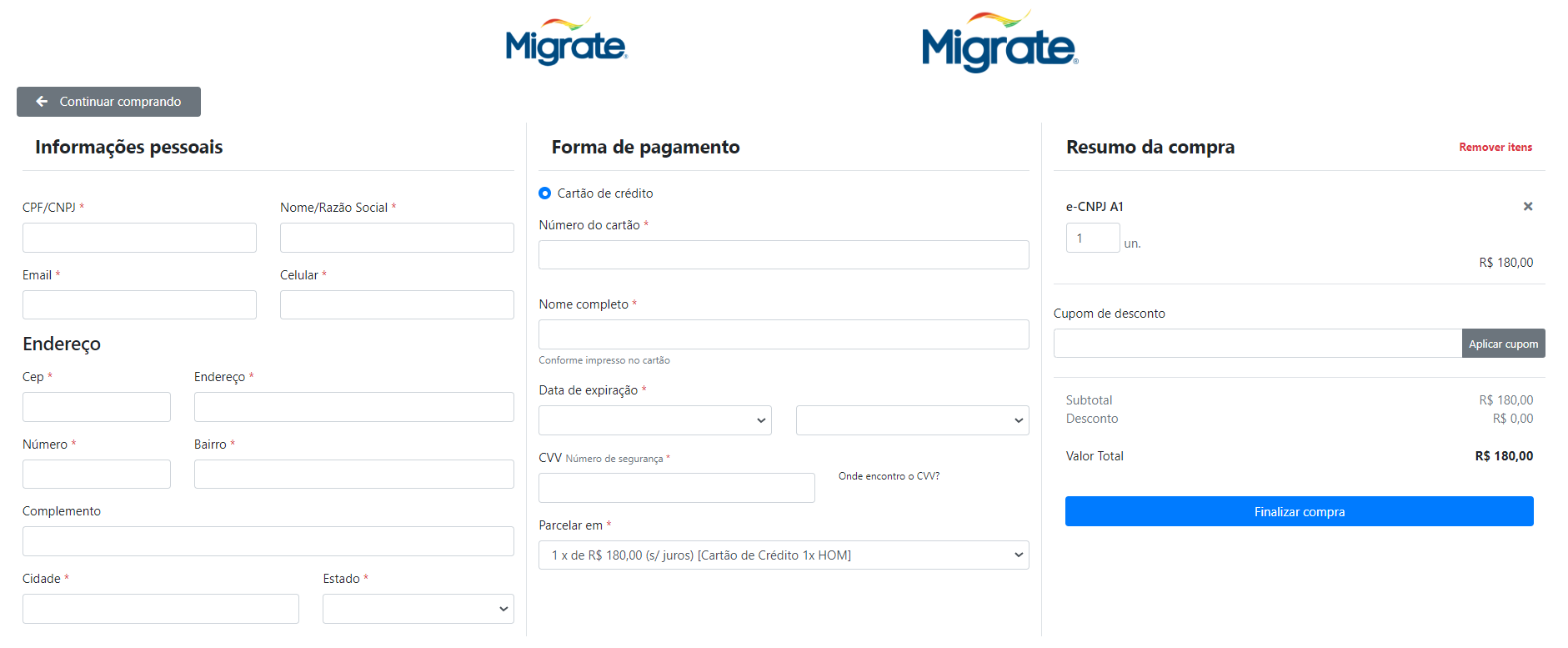This screenshot has height=648, width=1568.
Task: Click the Remover itens link
Action: tap(1495, 148)
